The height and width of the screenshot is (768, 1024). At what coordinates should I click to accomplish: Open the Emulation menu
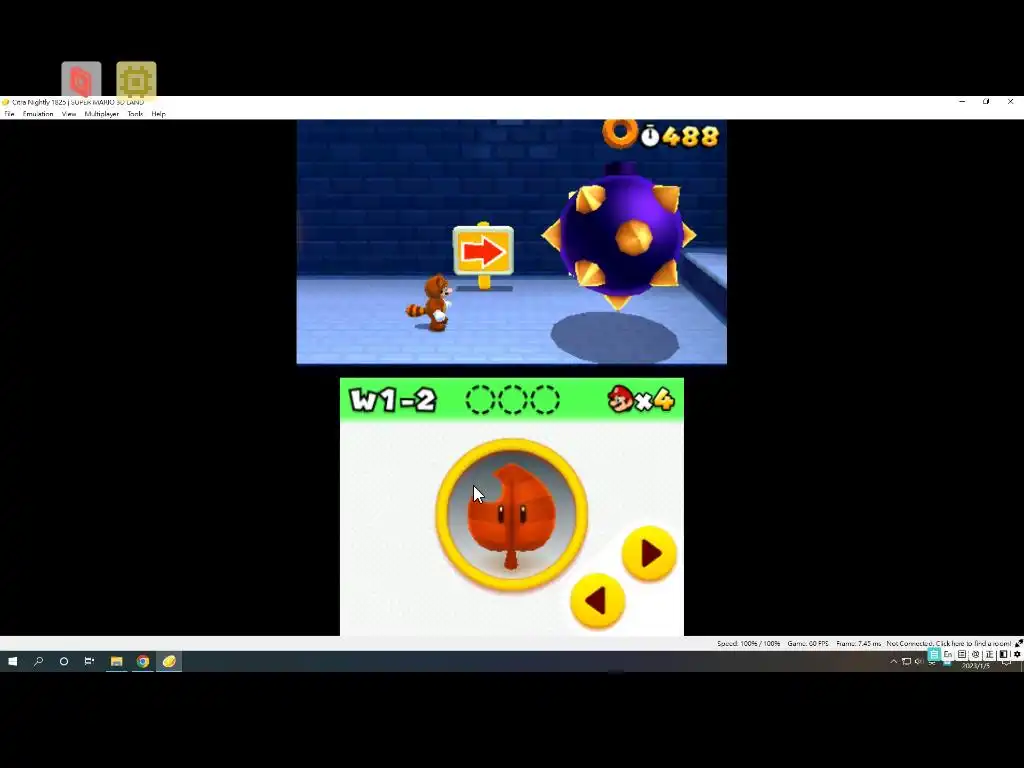(x=38, y=114)
